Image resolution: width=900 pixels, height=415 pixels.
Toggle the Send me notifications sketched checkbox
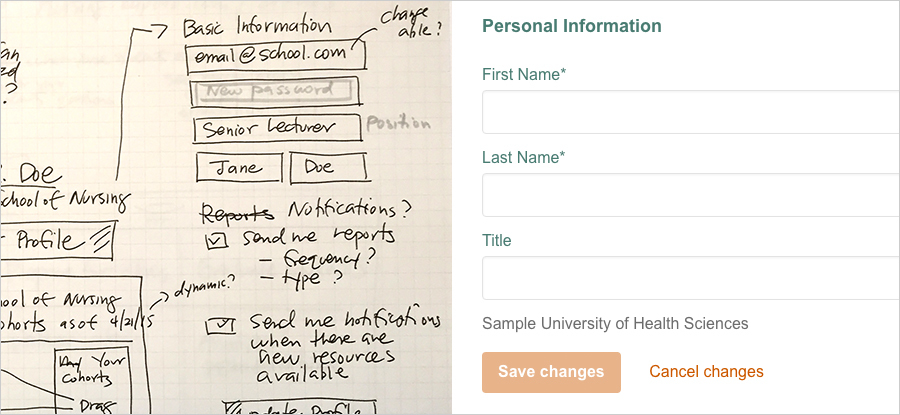pos(220,325)
